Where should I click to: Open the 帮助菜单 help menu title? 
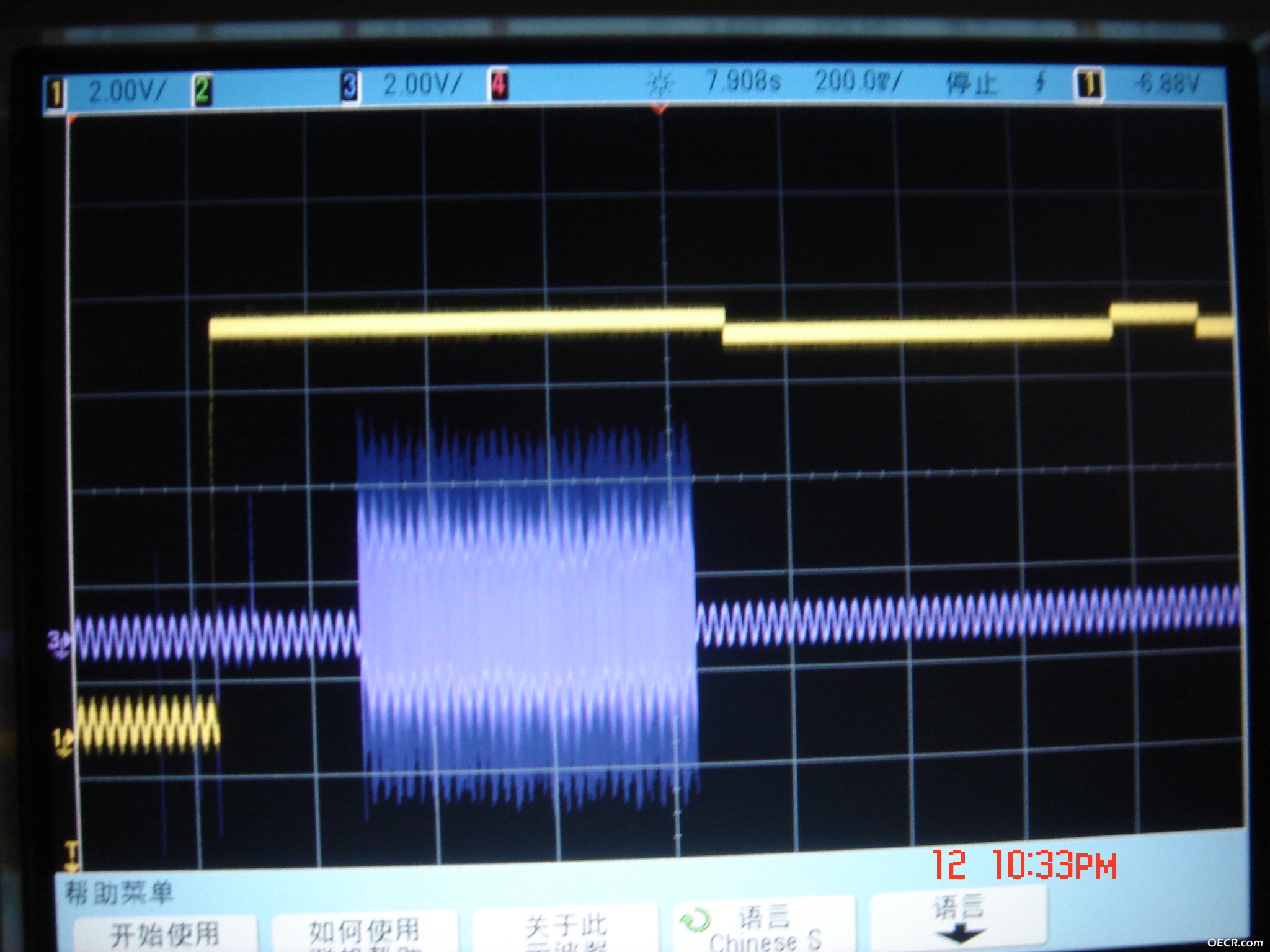point(119,893)
